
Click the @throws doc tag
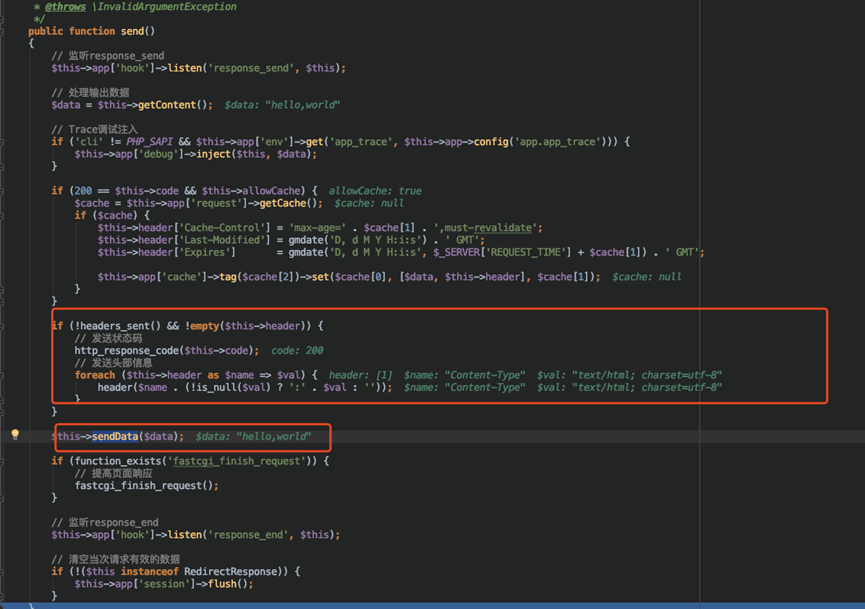(65, 7)
